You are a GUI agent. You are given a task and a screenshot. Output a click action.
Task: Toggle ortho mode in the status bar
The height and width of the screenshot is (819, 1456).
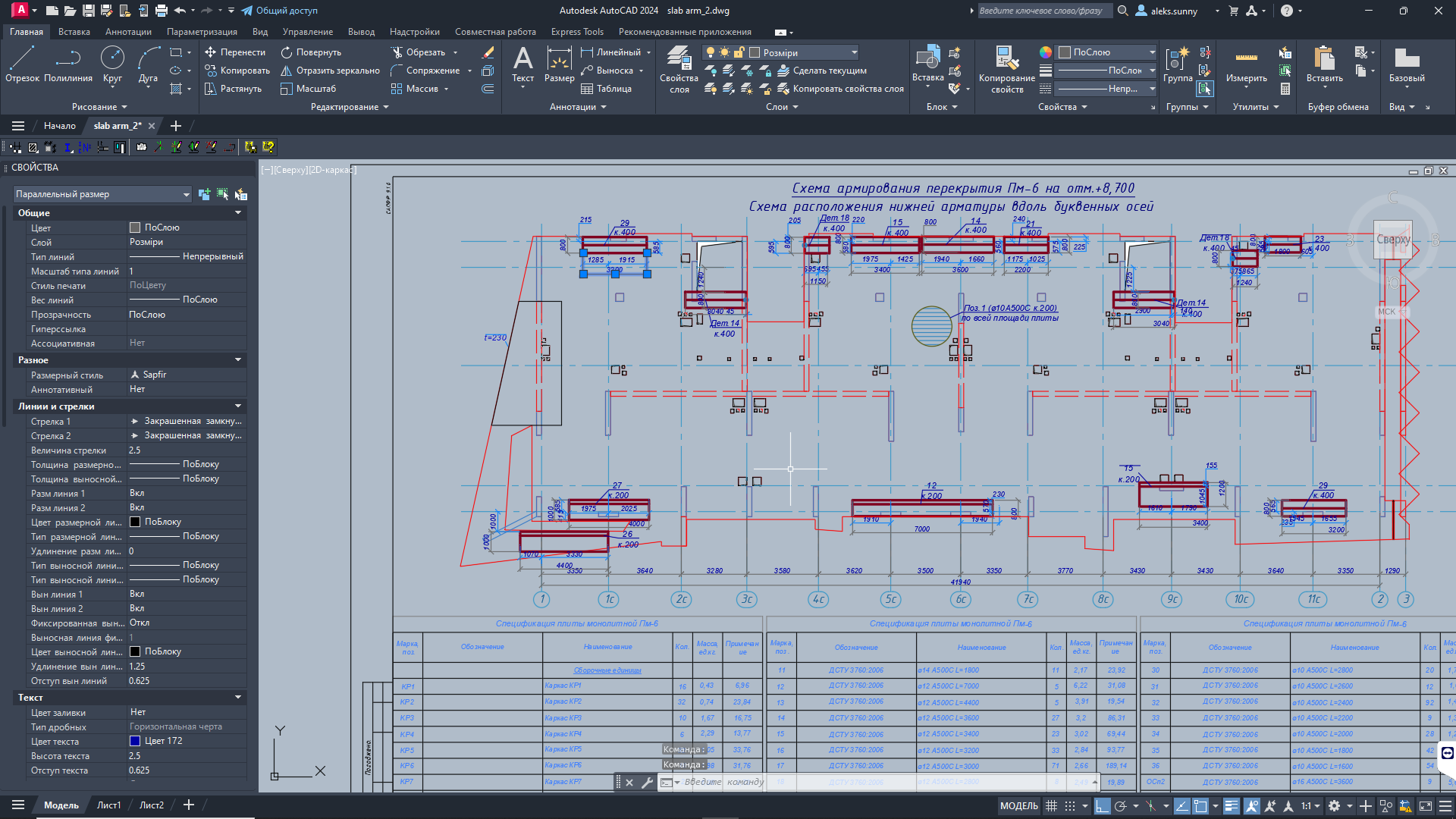click(x=1102, y=805)
